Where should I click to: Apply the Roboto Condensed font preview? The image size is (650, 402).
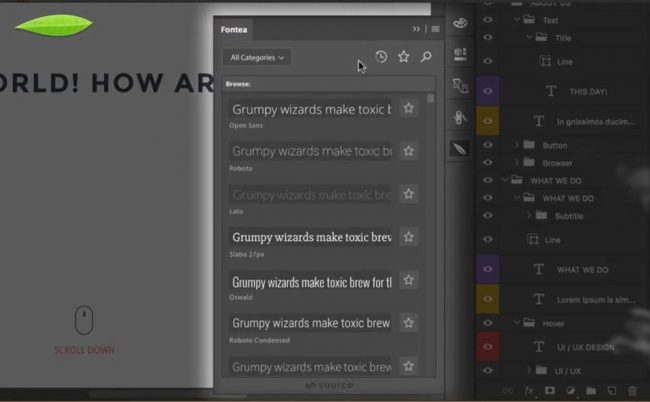pyautogui.click(x=310, y=323)
